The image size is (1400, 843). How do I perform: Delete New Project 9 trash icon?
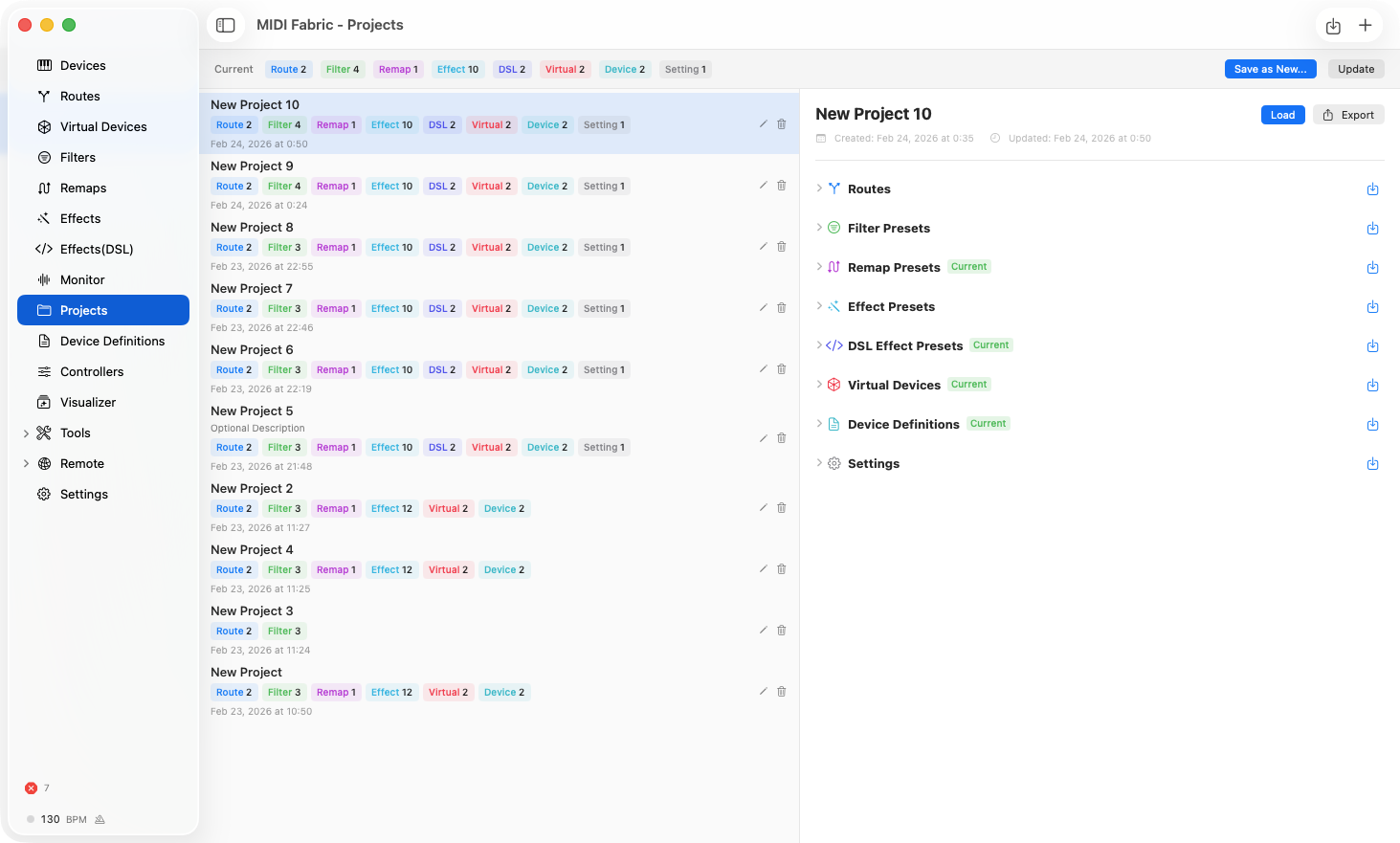coord(782,186)
